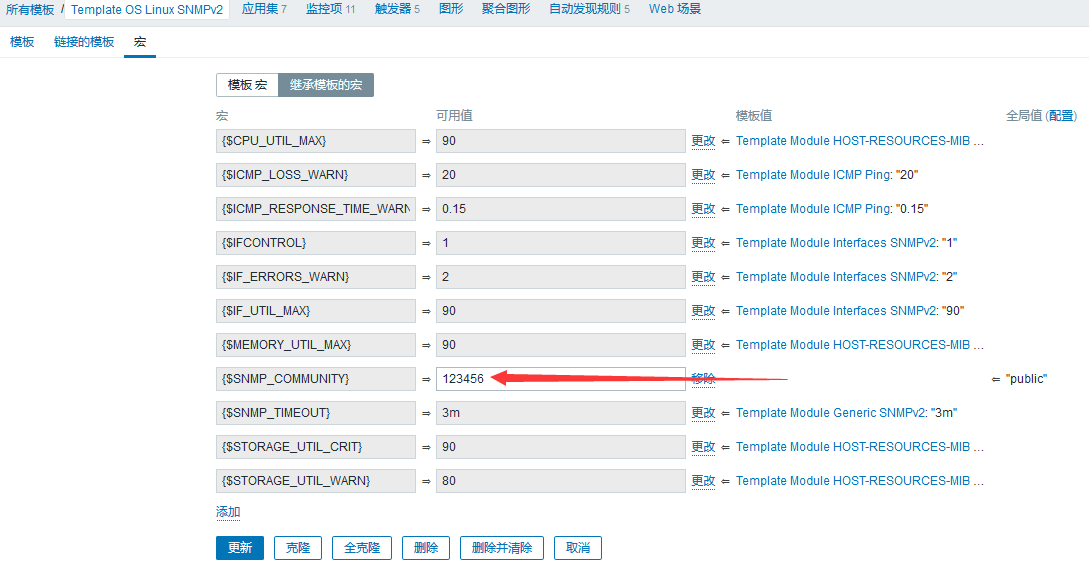The width and height of the screenshot is (1089, 565).
Task: Click 更改 for {$STORAGE_UTIL_WARN} macro
Action: tap(703, 481)
